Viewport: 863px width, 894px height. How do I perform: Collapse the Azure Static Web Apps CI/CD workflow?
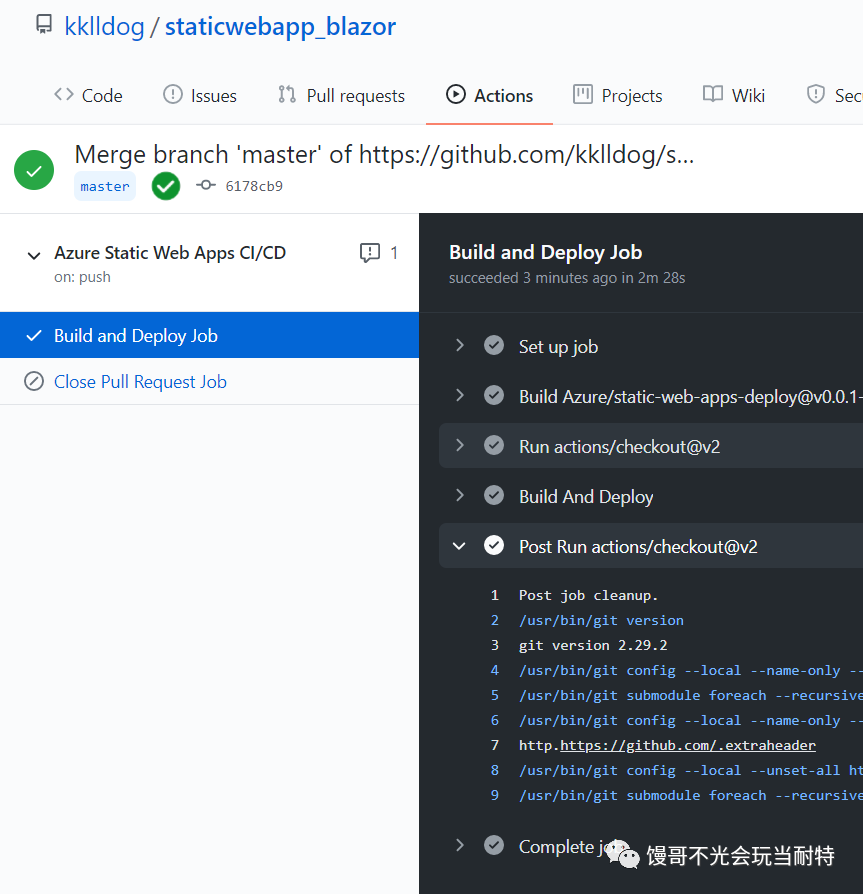[x=34, y=256]
